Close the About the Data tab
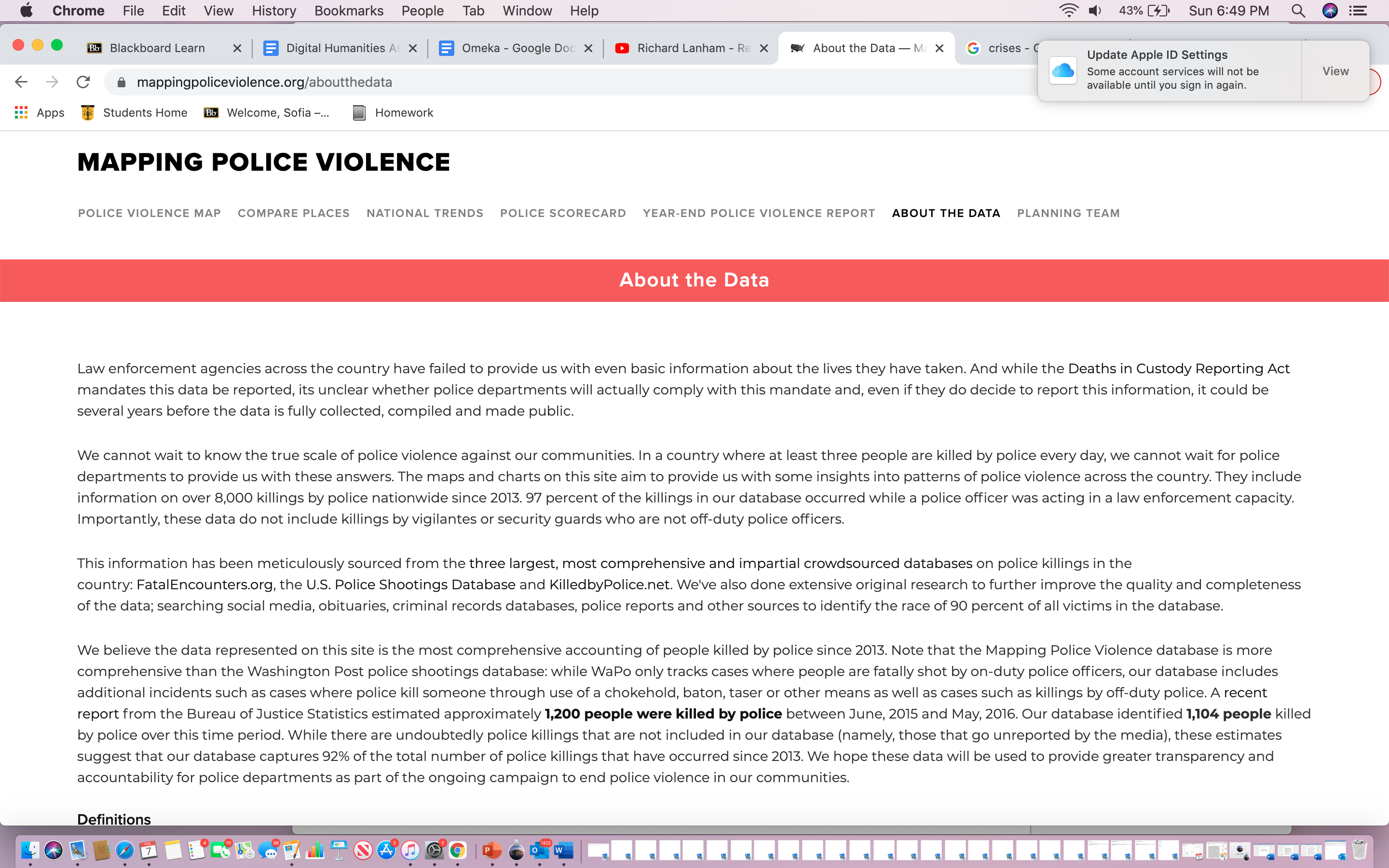1389x868 pixels. (x=940, y=48)
